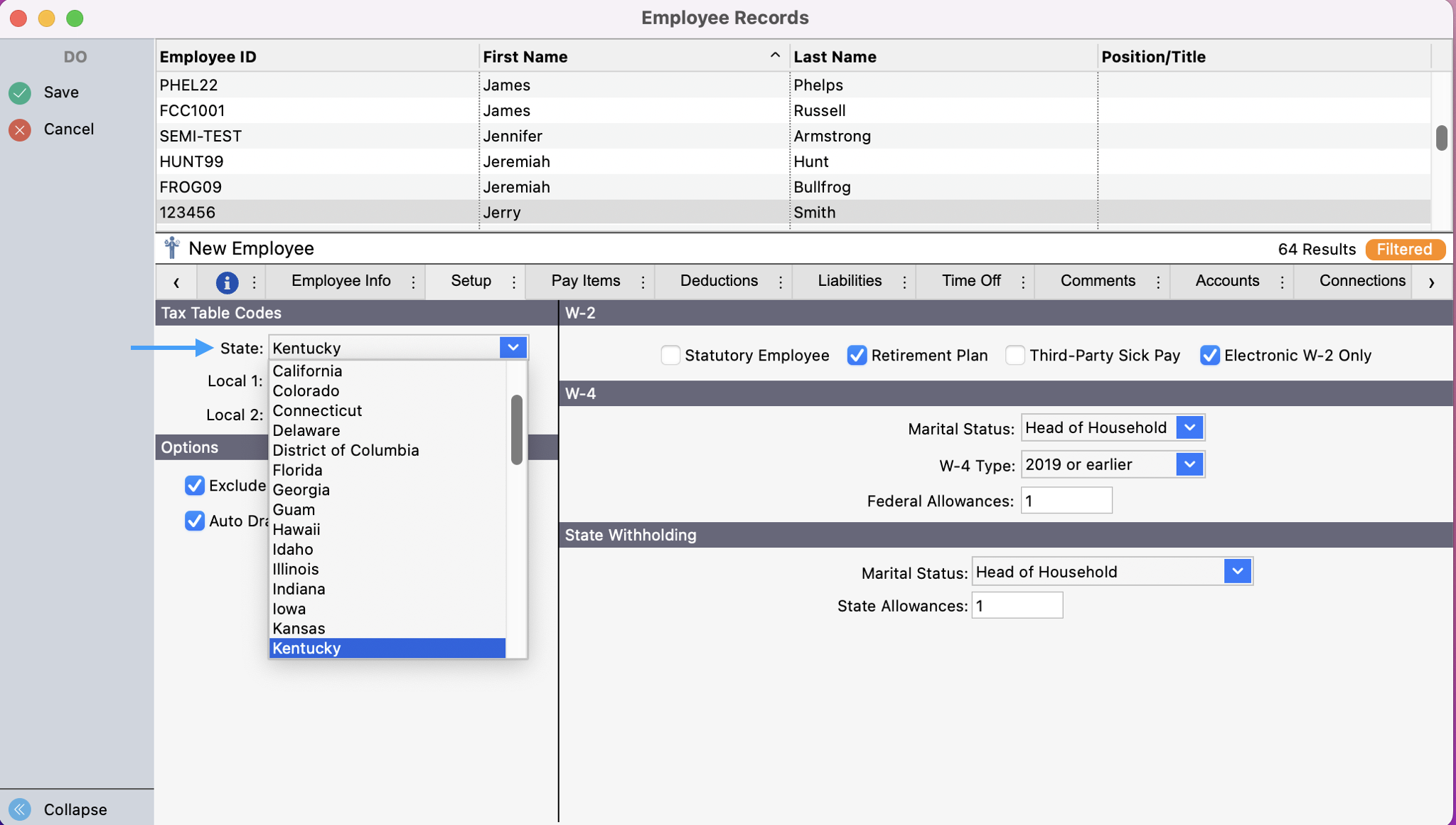The height and width of the screenshot is (825, 1456).
Task: Toggle the Electronic W-2 Only checkbox
Action: [1210, 355]
